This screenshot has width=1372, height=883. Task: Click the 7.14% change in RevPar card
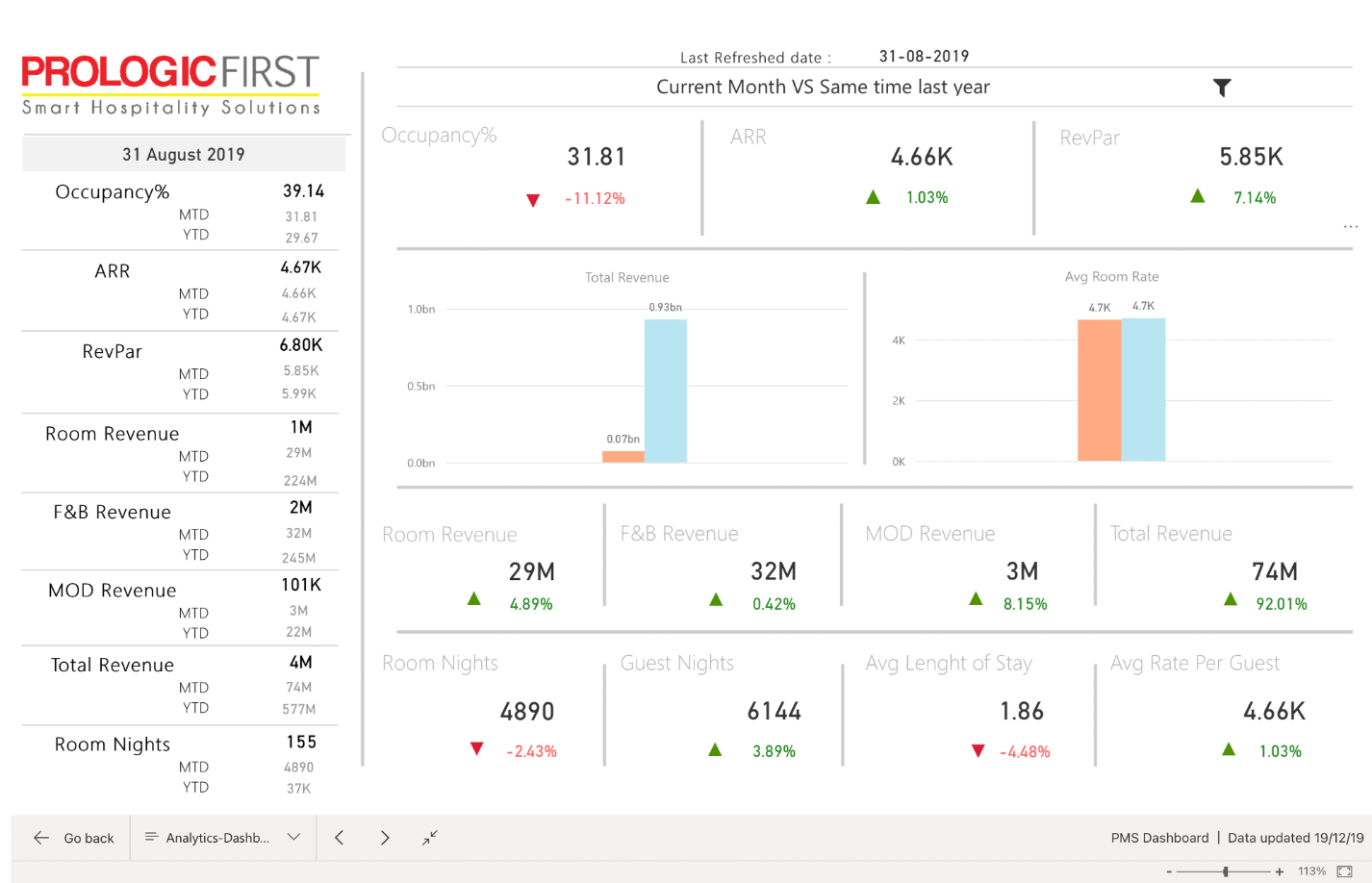tap(1255, 197)
